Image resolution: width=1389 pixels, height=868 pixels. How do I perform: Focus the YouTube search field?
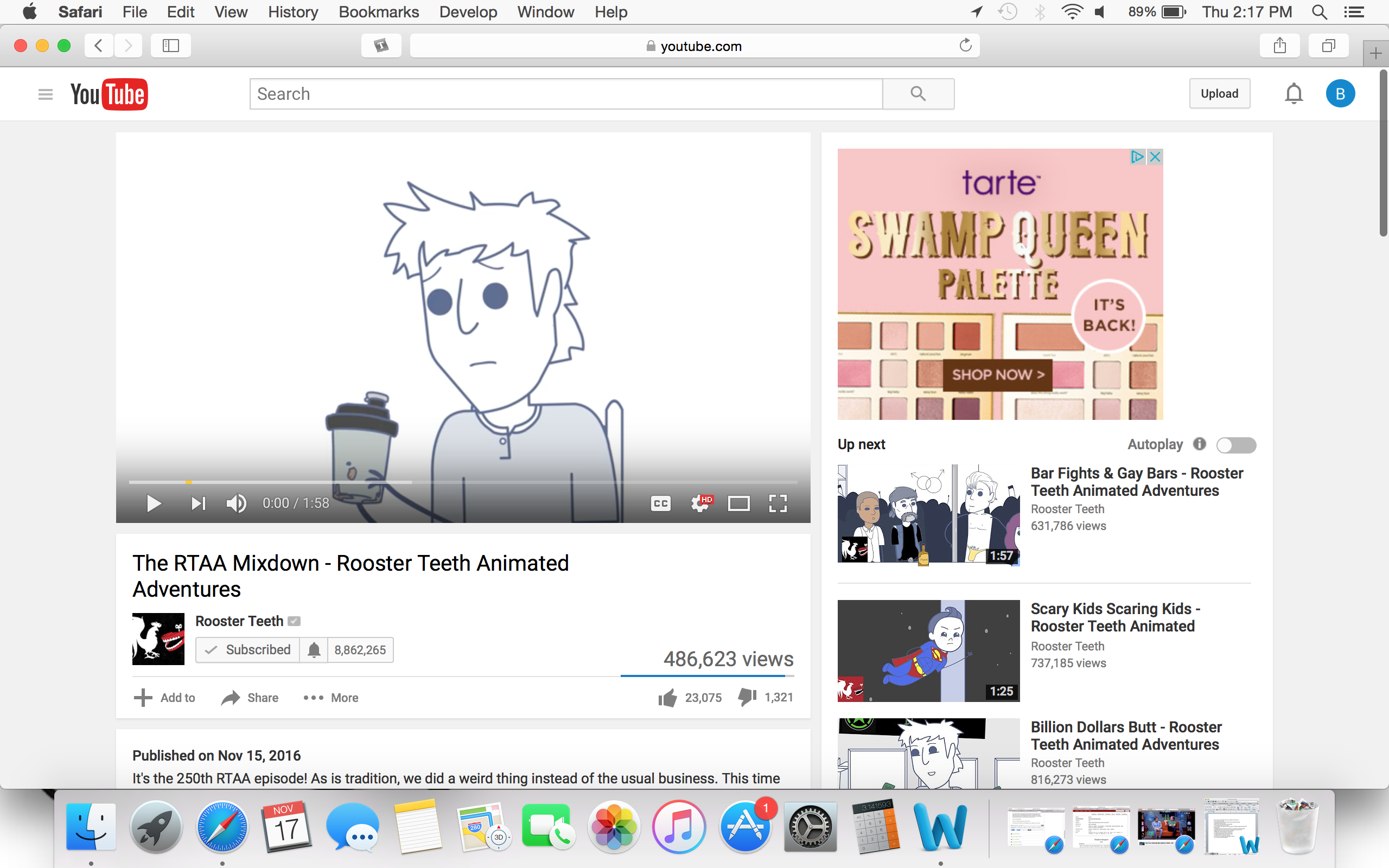click(x=566, y=93)
